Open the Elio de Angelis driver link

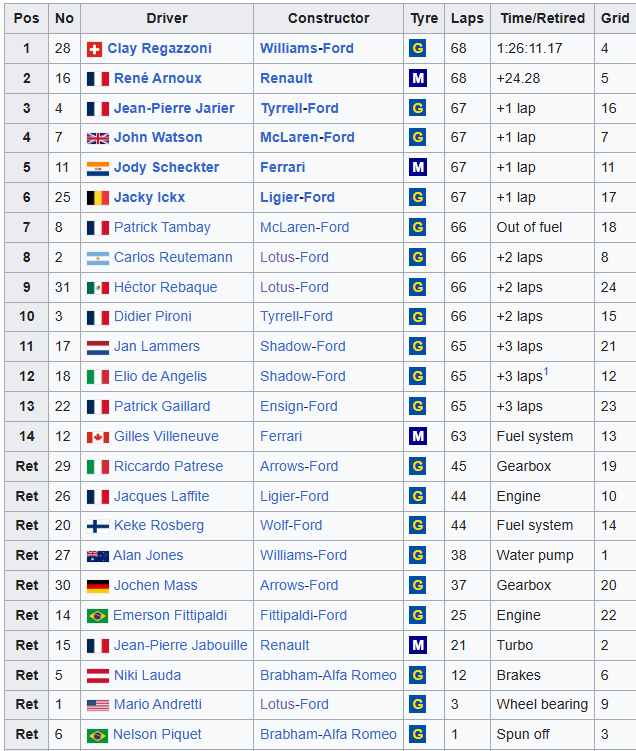click(160, 376)
